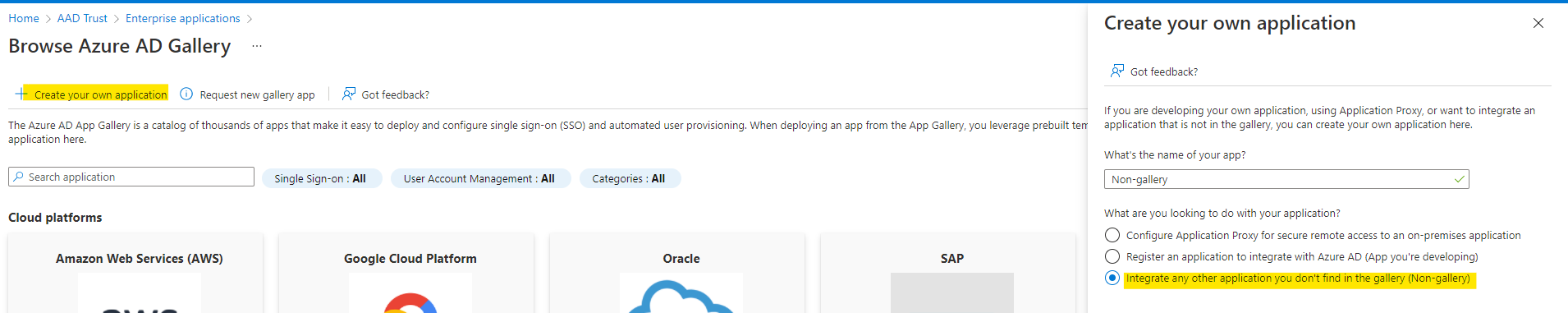Click Create your own application
The image size is (1568, 313).
pyautogui.click(x=100, y=94)
